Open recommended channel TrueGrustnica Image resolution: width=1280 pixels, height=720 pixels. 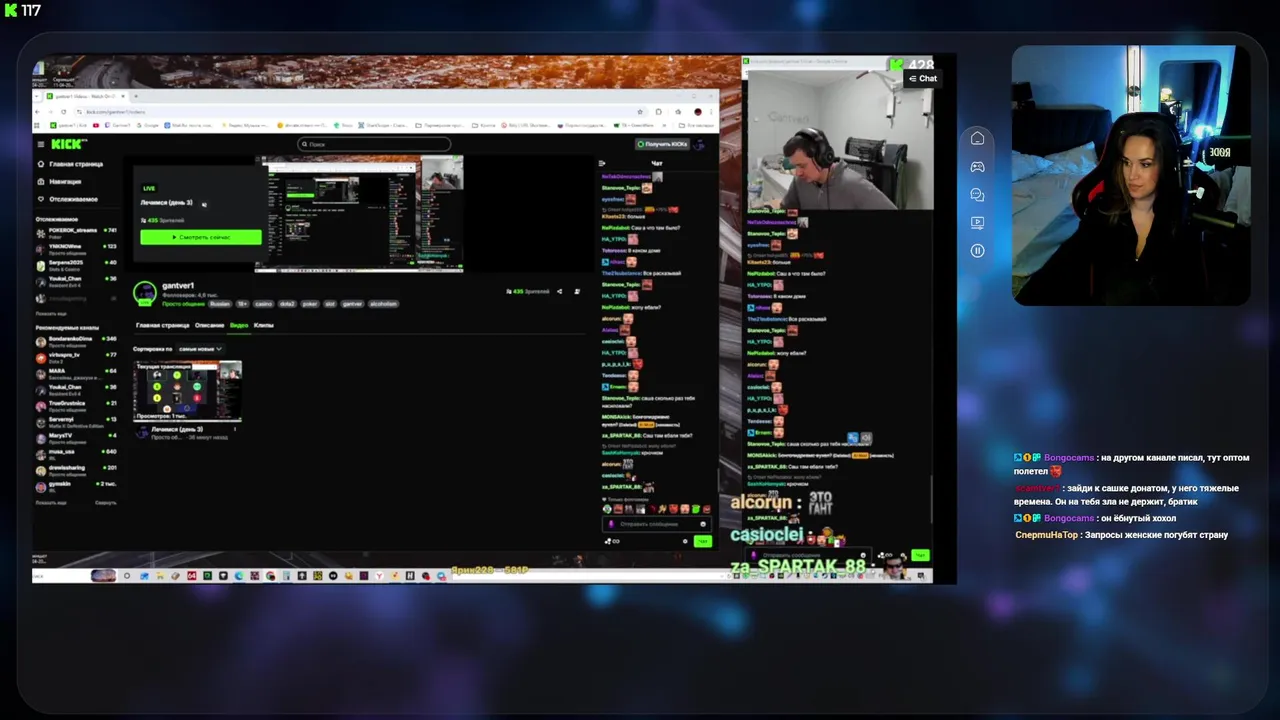pos(76,404)
